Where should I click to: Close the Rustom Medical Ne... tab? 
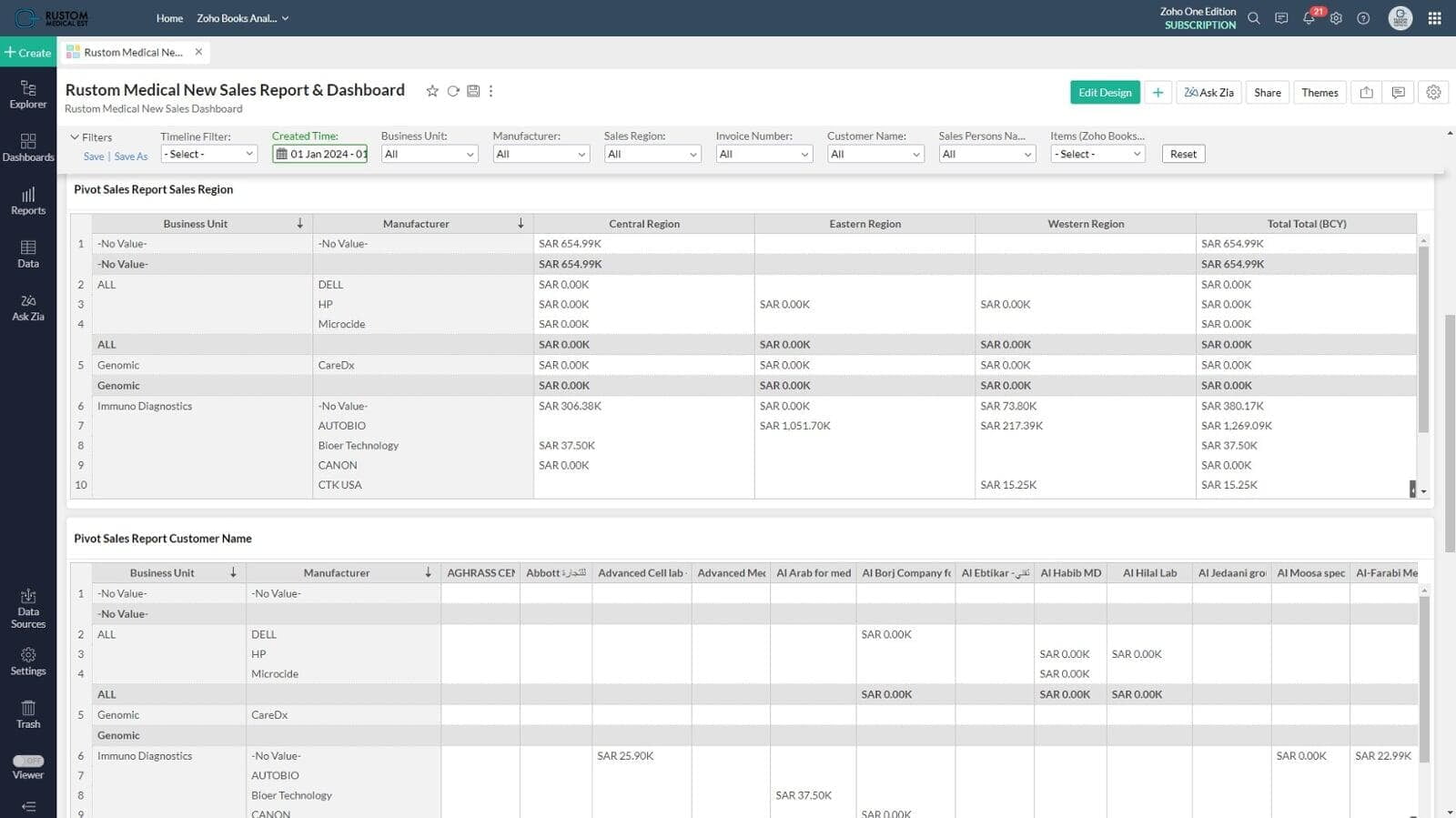click(x=198, y=52)
